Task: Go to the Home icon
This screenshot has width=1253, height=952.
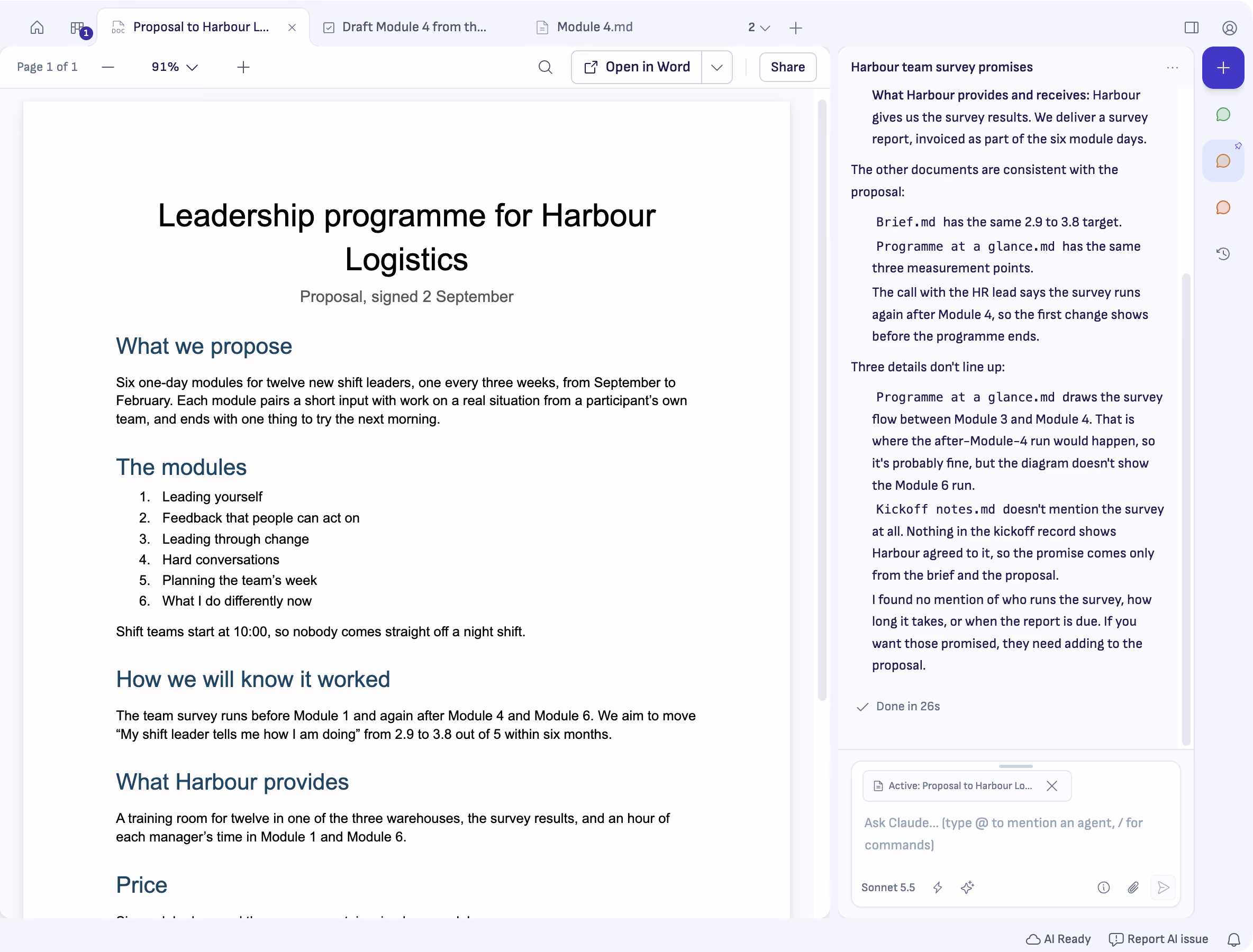Action: pos(37,27)
